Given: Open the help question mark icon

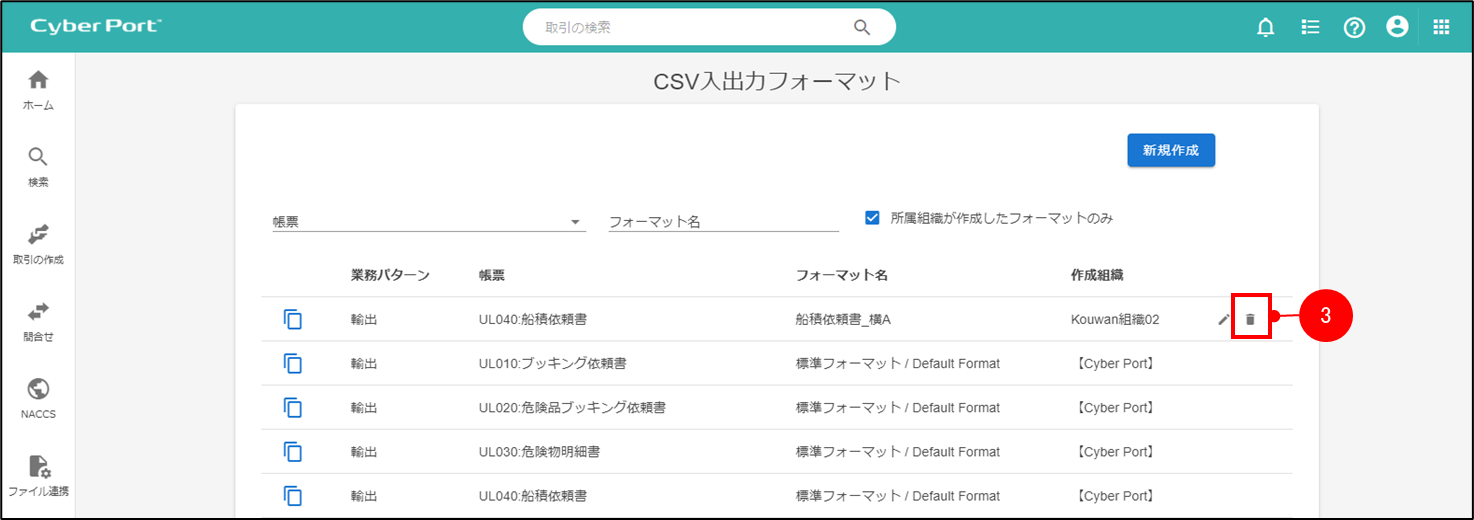Looking at the screenshot, I should tap(1354, 28).
